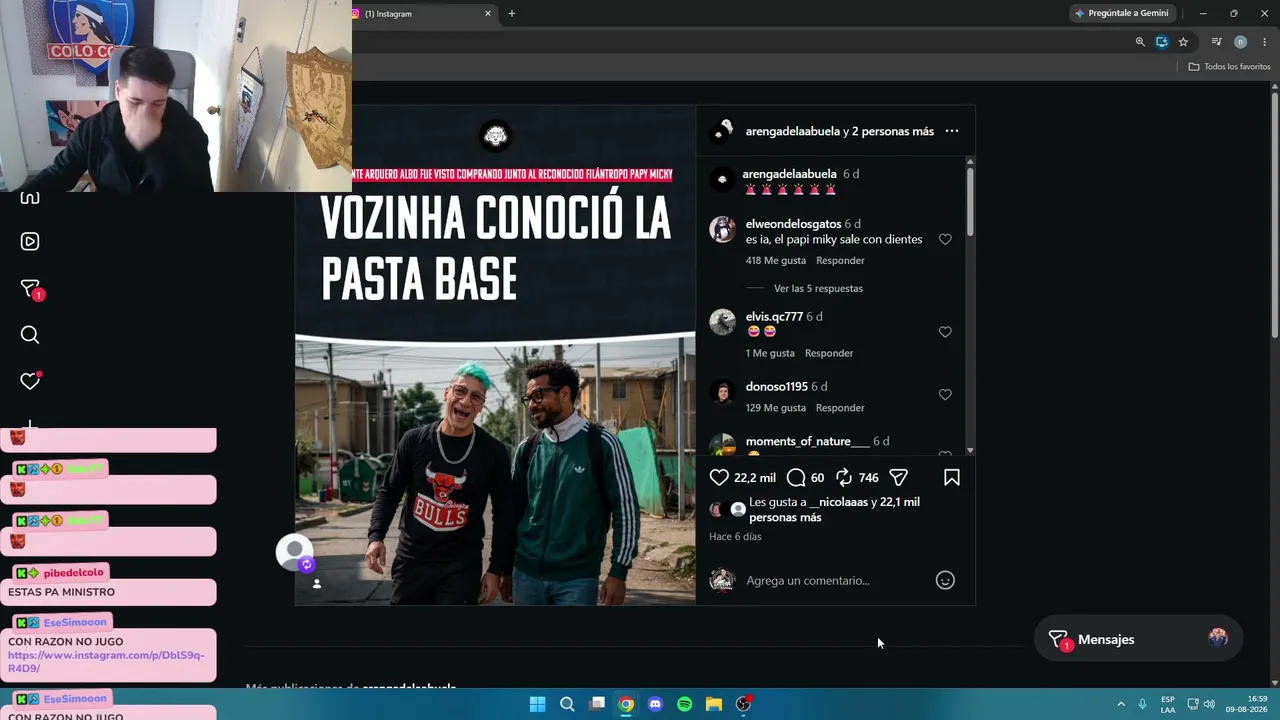This screenshot has height=720, width=1280.
Task: Open ESP LAA language switcher
Action: pyautogui.click(x=1168, y=704)
